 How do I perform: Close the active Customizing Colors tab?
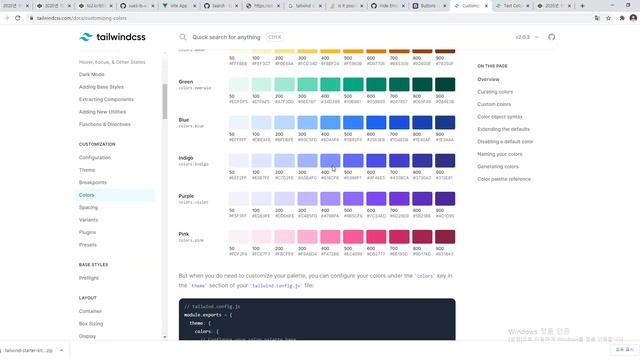point(486,6)
